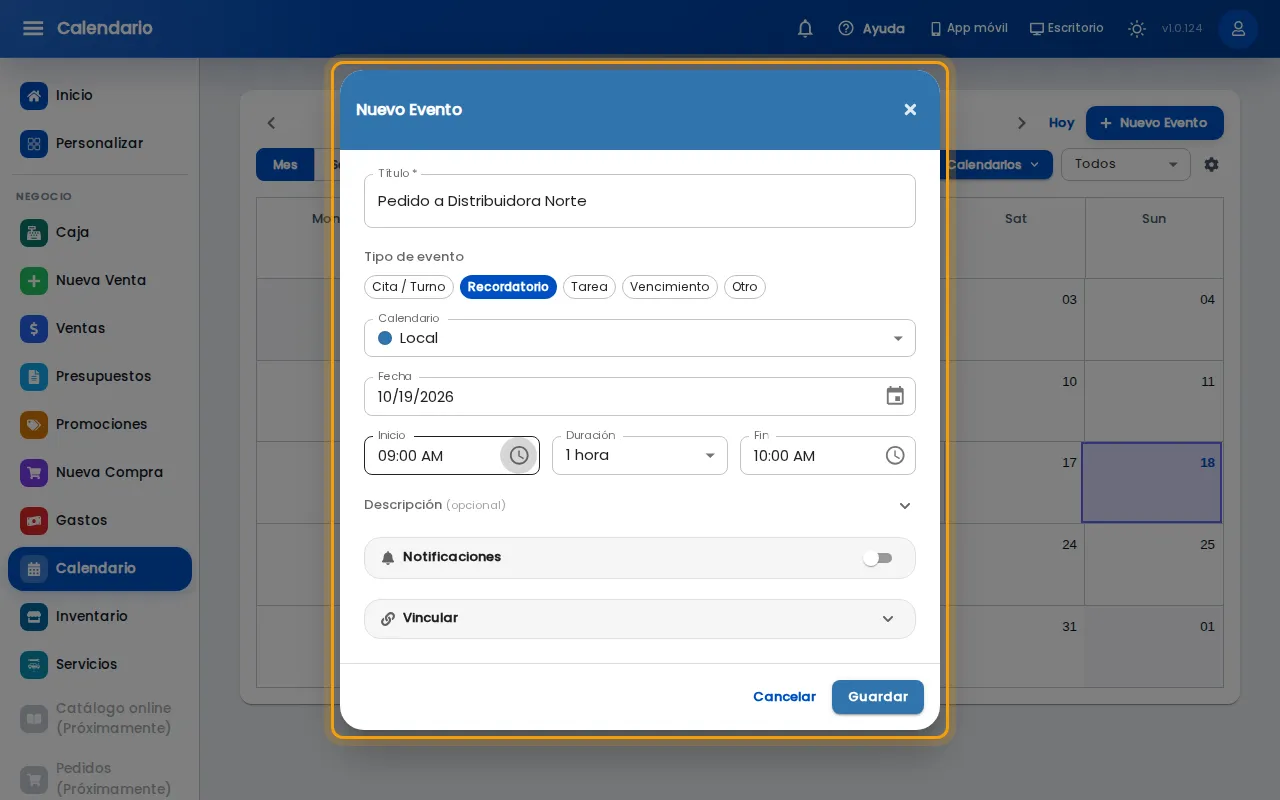Open the notifications bell in top bar

click(805, 28)
